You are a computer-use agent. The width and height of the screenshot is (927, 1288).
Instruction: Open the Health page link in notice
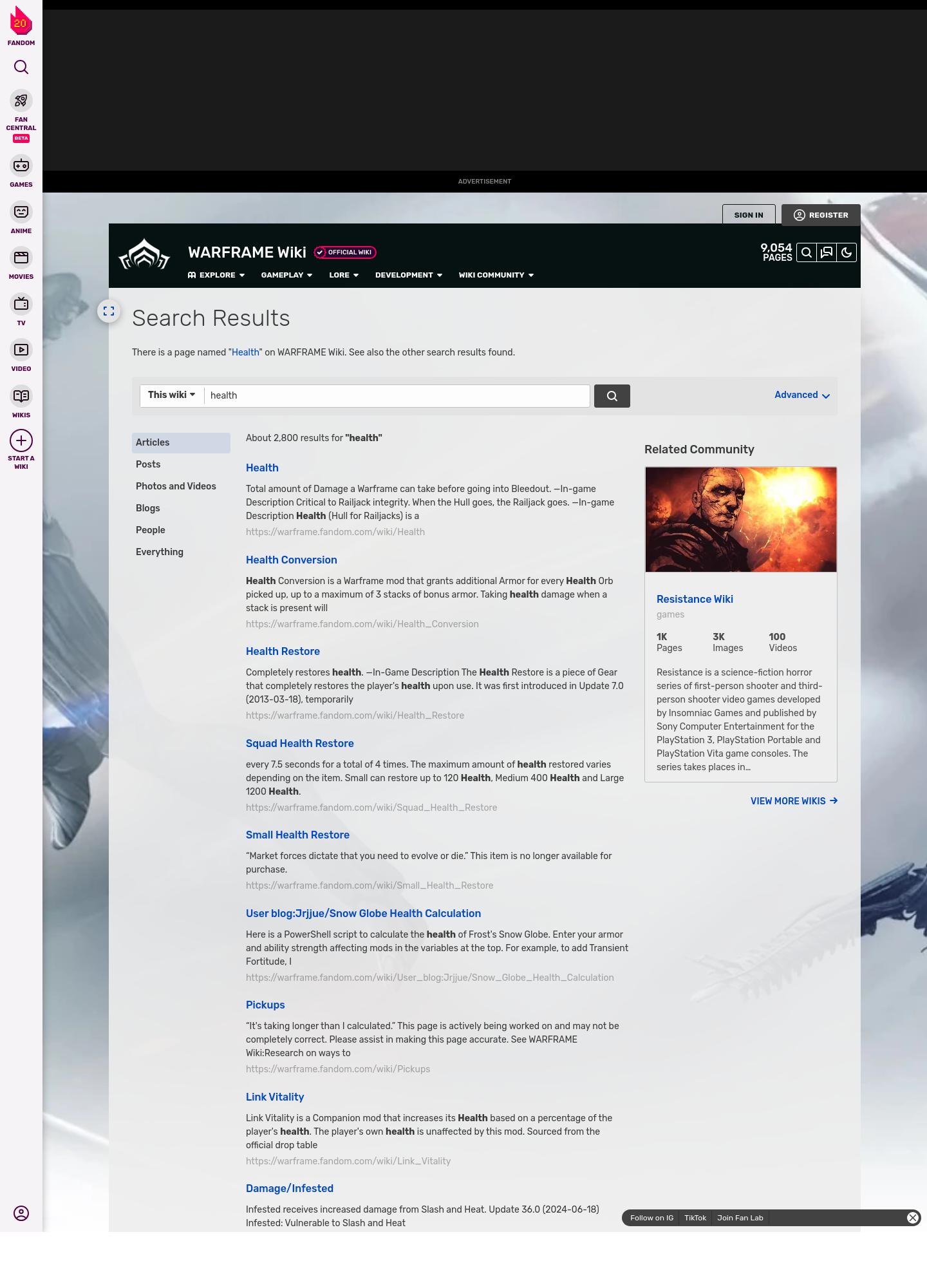click(245, 352)
